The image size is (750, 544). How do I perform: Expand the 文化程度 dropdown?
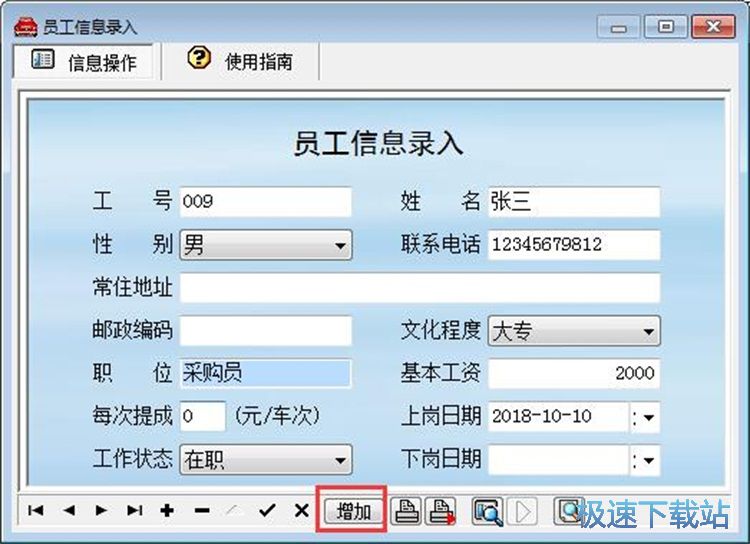649,332
